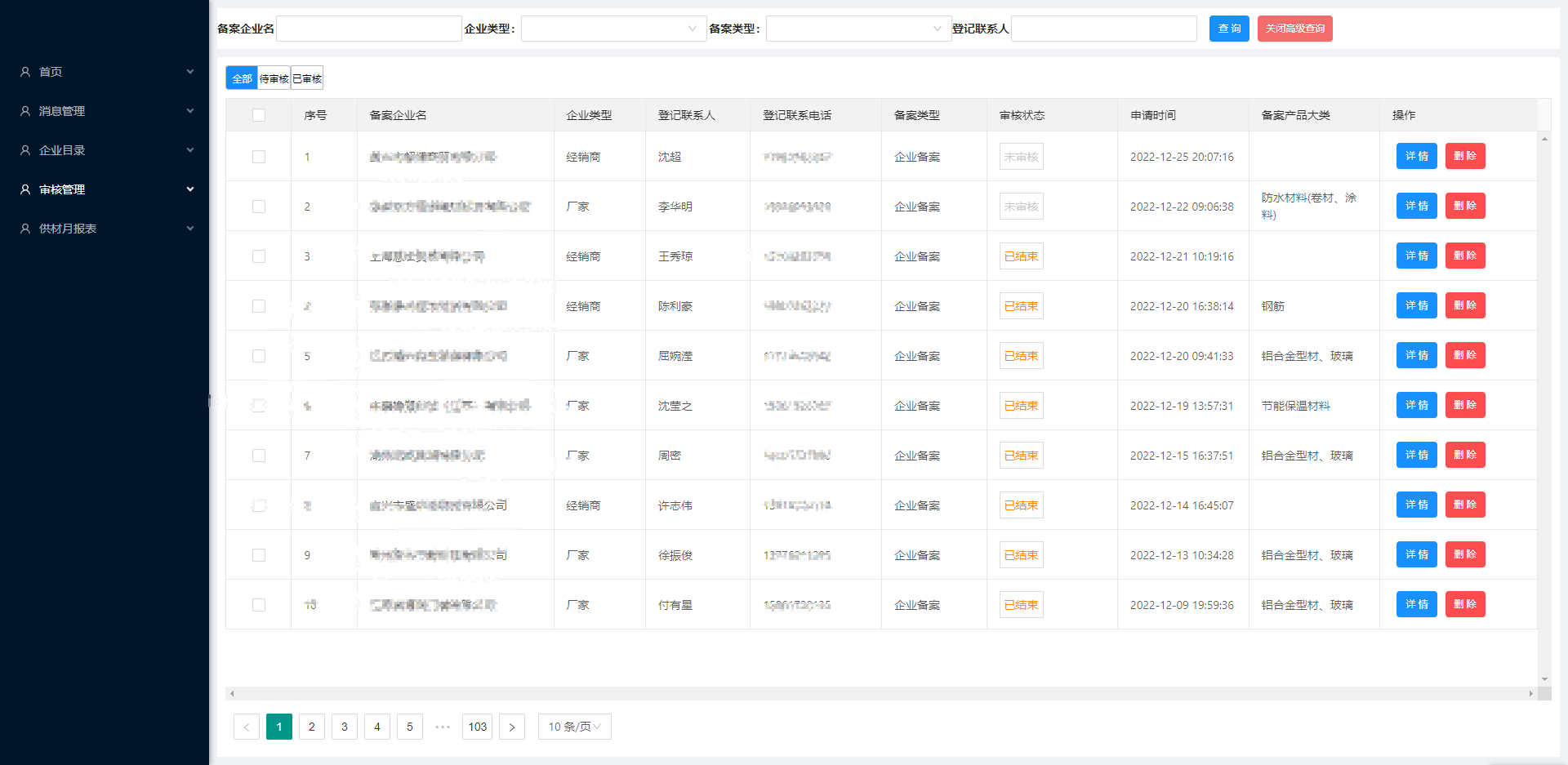
Task: Click the user icon next to 供材月报表
Action: click(25, 229)
